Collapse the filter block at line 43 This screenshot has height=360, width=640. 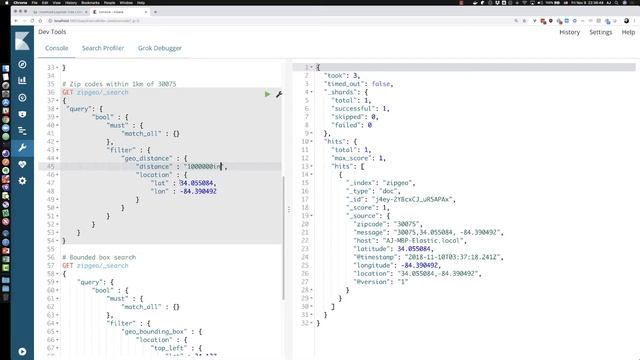(x=57, y=150)
